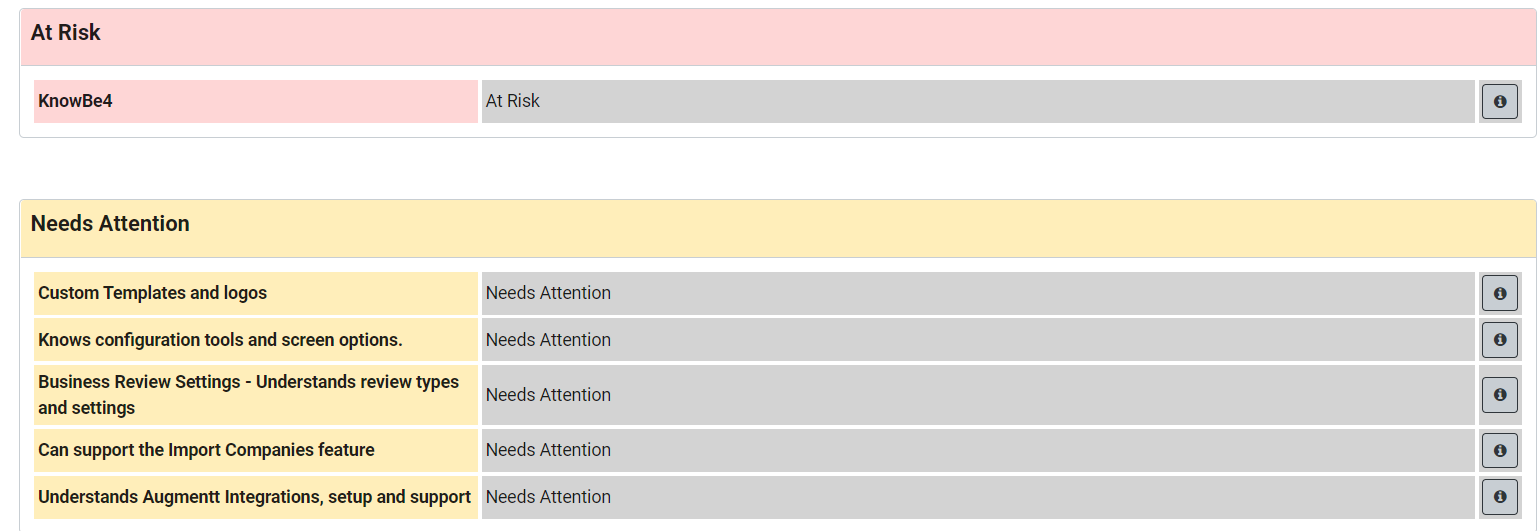
Task: Click Needs Attention status for Business Review Settings
Action: pyautogui.click(x=978, y=395)
